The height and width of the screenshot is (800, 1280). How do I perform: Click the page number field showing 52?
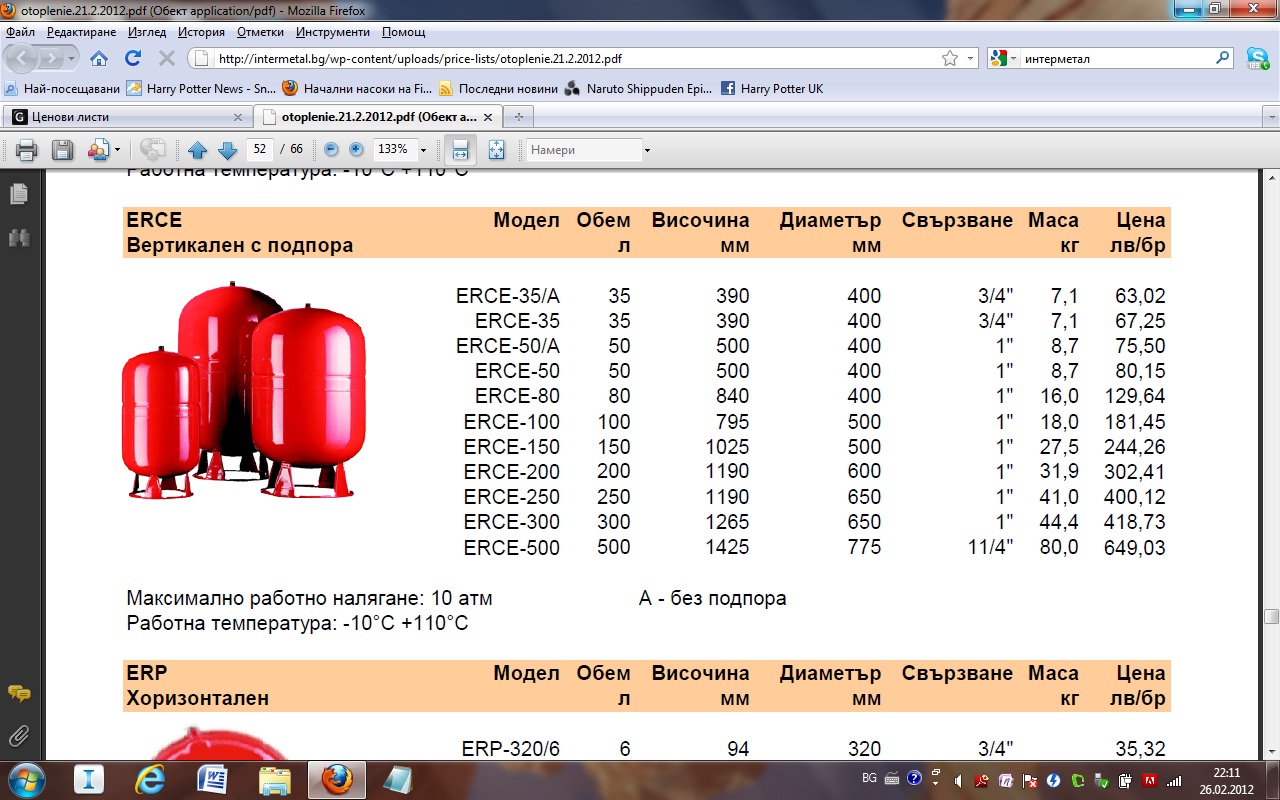click(x=260, y=150)
